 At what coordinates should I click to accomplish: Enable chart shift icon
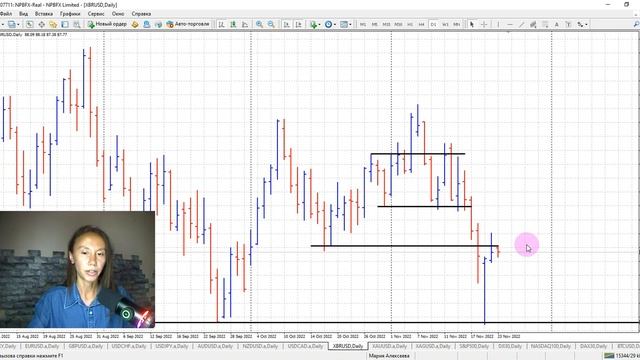tap(298, 24)
